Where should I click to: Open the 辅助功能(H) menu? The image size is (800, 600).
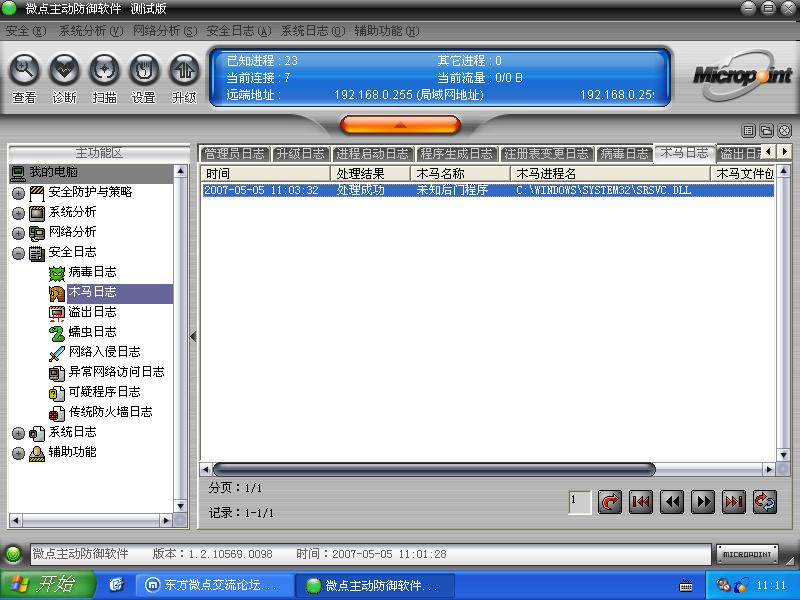[x=387, y=31]
